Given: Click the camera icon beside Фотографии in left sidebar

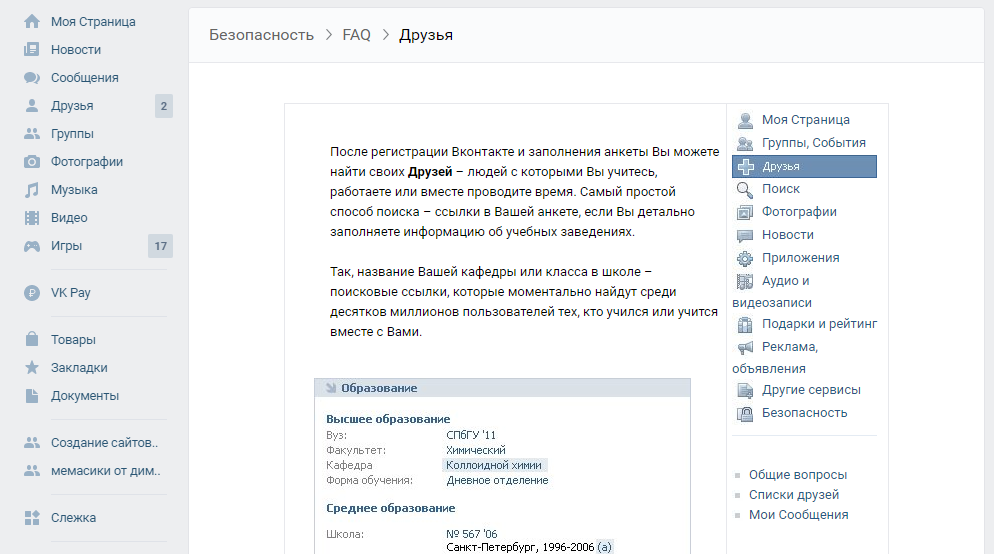Looking at the screenshot, I should click(x=32, y=162).
